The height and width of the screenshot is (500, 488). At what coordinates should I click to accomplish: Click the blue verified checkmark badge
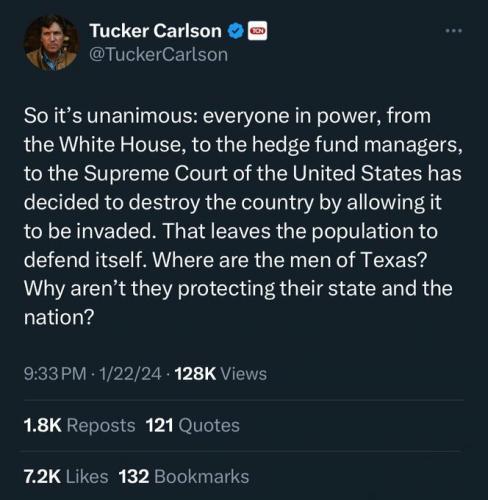236,31
